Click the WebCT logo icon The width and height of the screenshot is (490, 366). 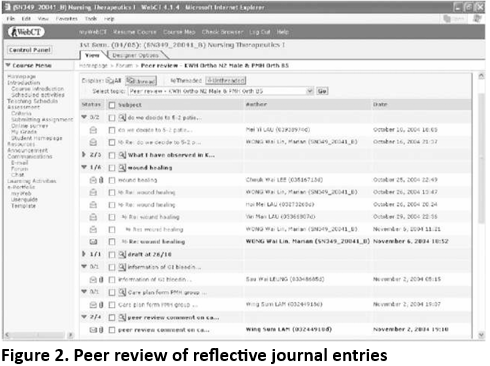(26, 32)
